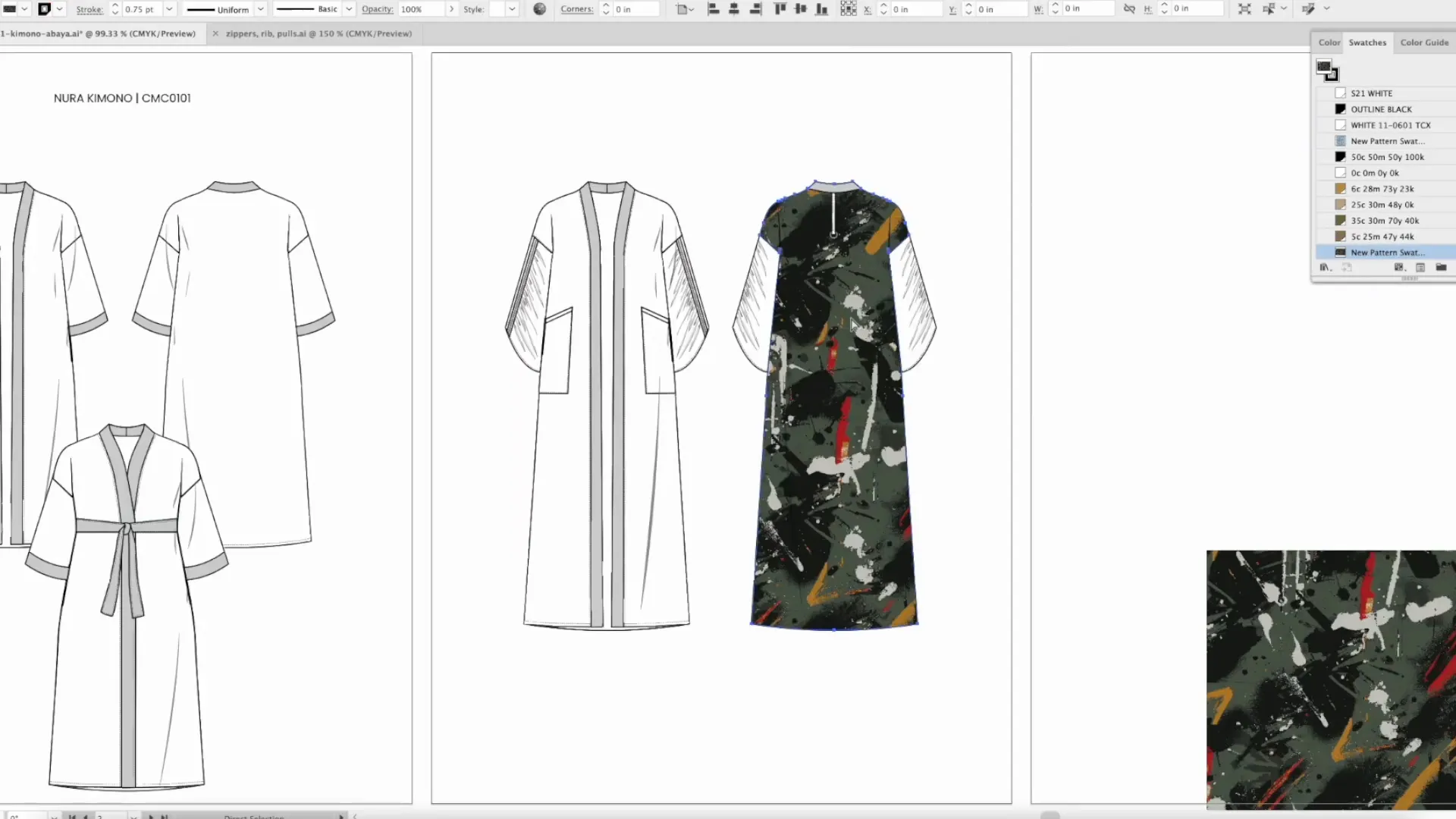Viewport: 1456px width, 819px height.
Task: Select the 35c 30m 70y 40k swatch
Action: (x=1385, y=221)
